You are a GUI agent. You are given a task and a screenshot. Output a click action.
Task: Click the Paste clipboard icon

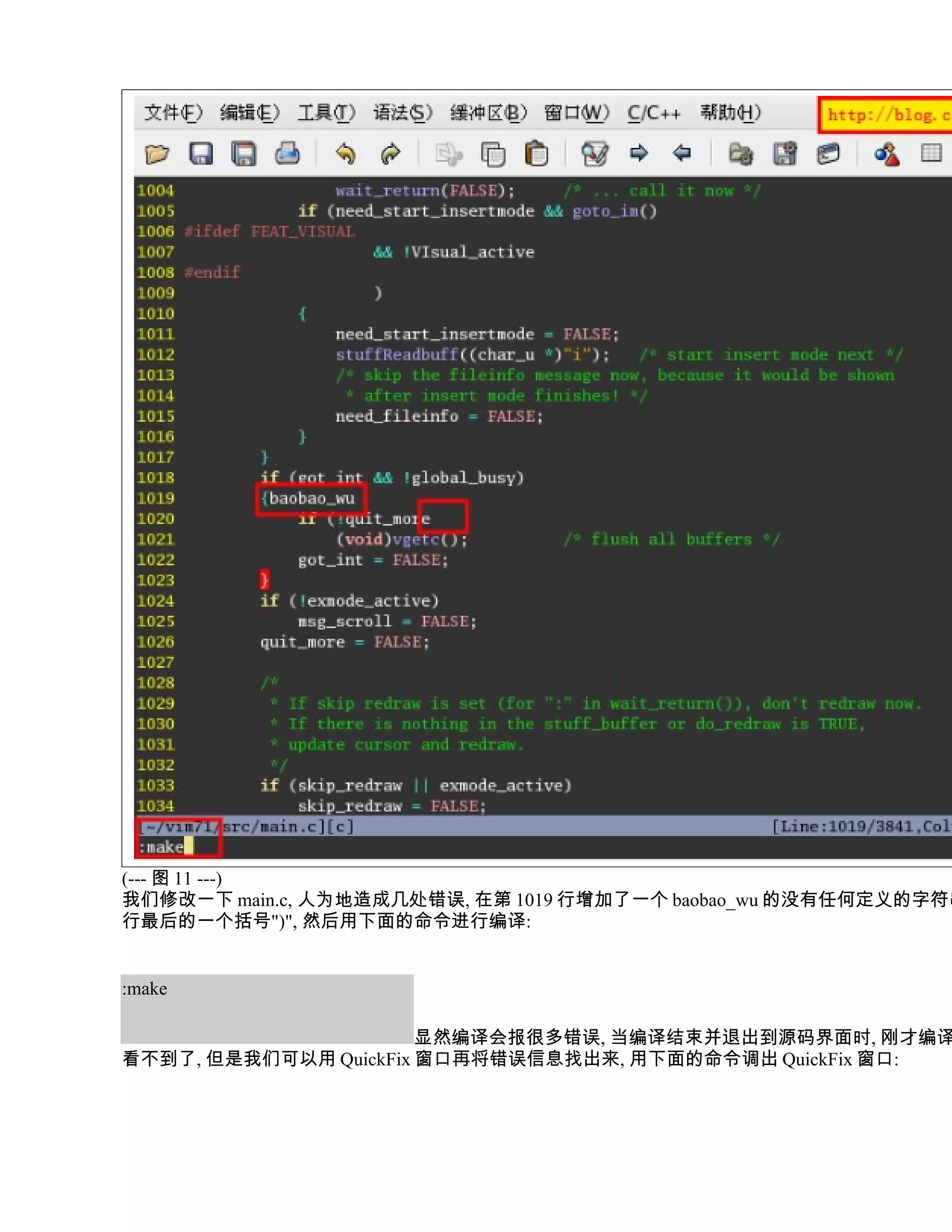point(536,153)
